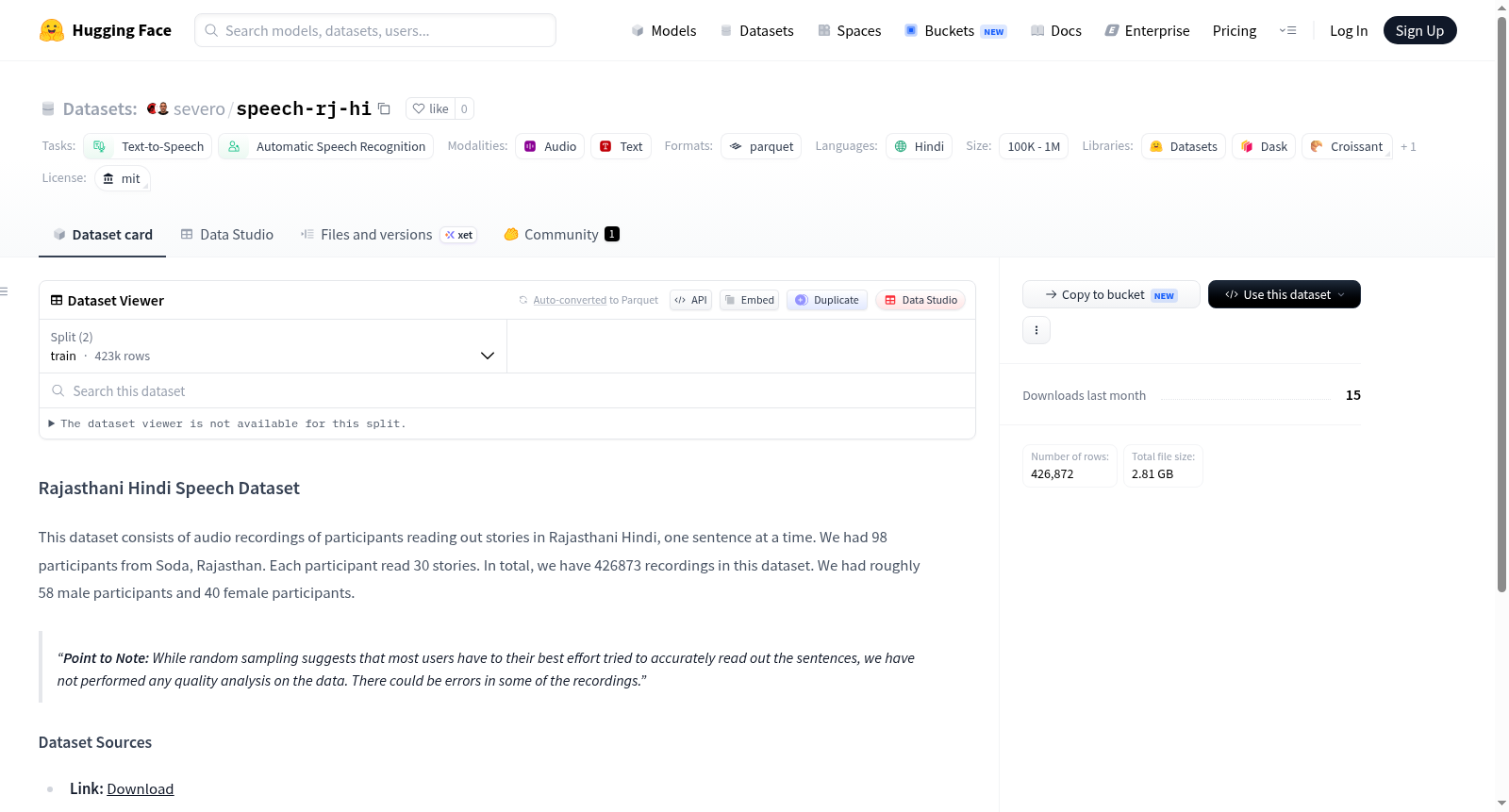Filter by Audio modality tag
This screenshot has width=1509, height=812.
[x=550, y=146]
